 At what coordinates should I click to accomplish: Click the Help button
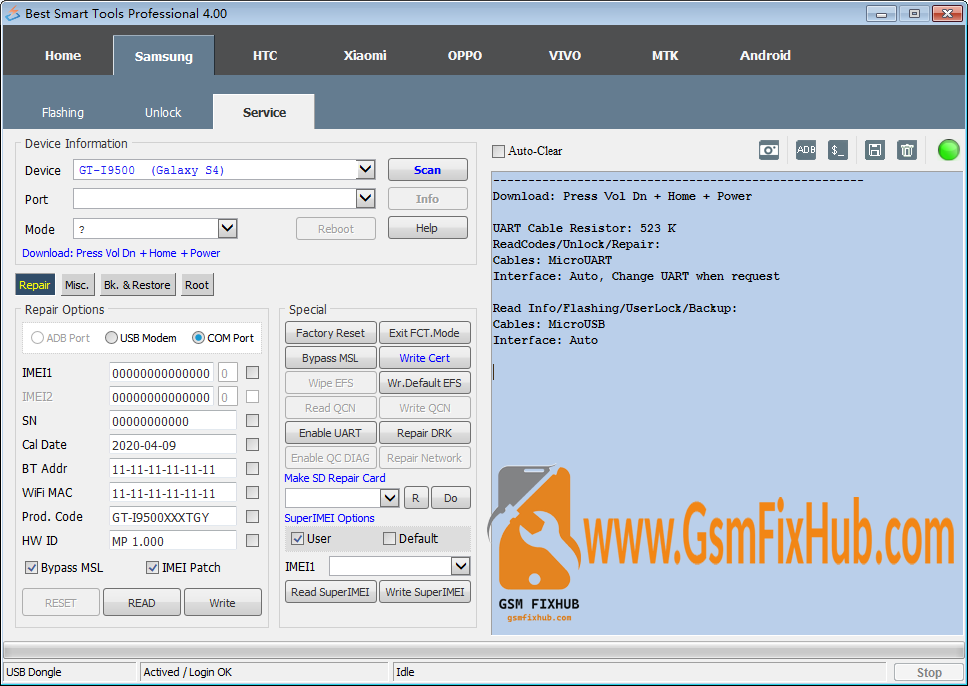(427, 228)
